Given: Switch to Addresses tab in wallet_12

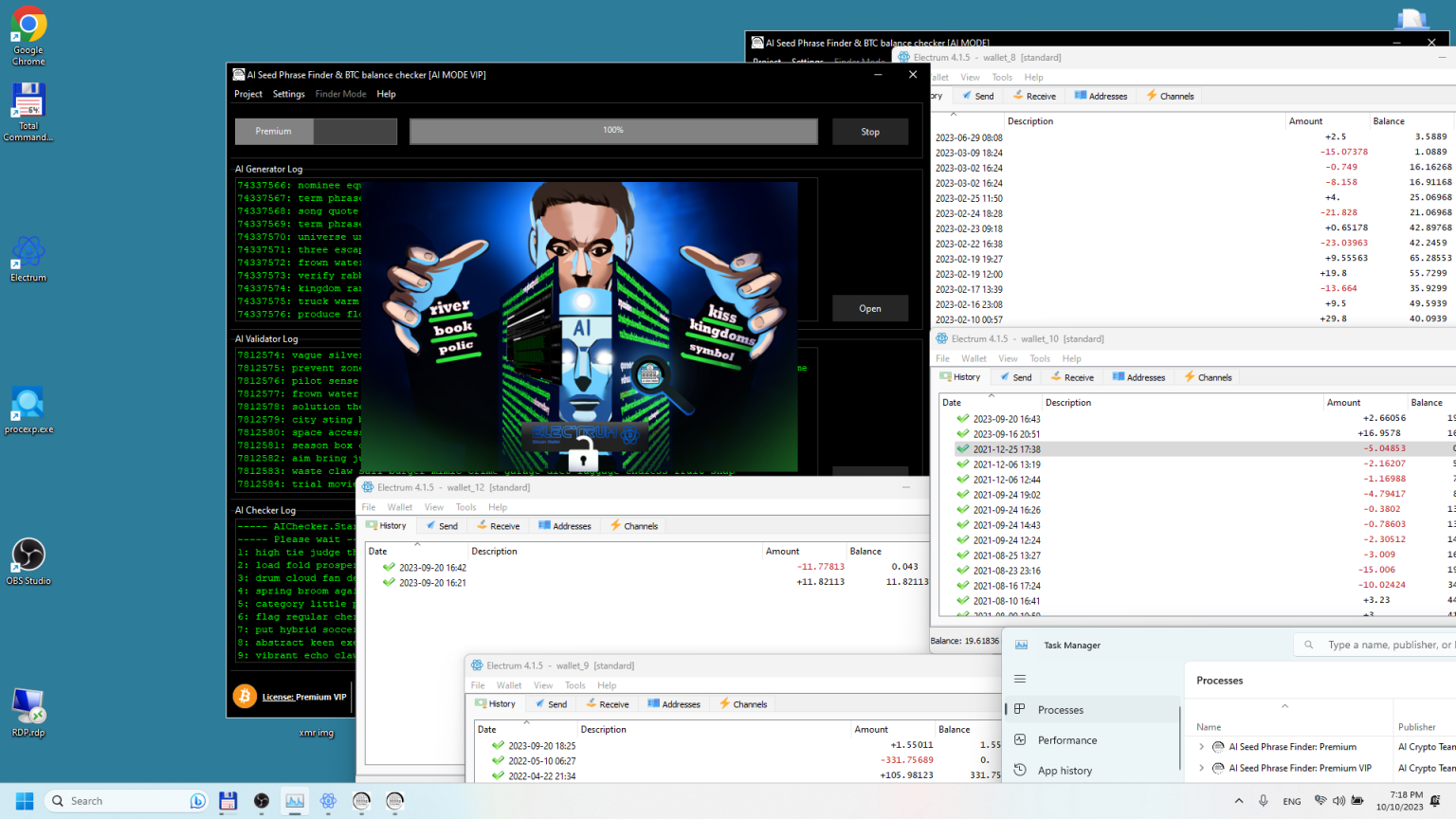Looking at the screenshot, I should tap(564, 526).
